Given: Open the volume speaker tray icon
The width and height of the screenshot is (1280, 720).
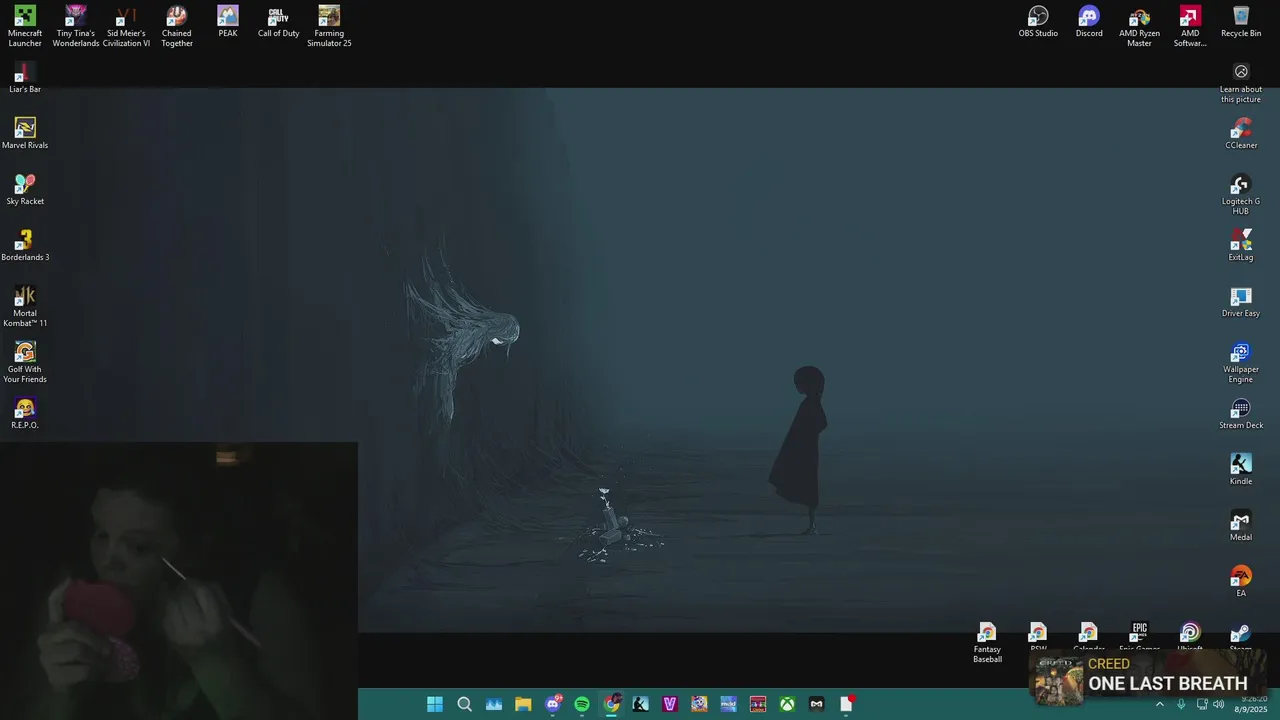Looking at the screenshot, I should coord(1218,704).
